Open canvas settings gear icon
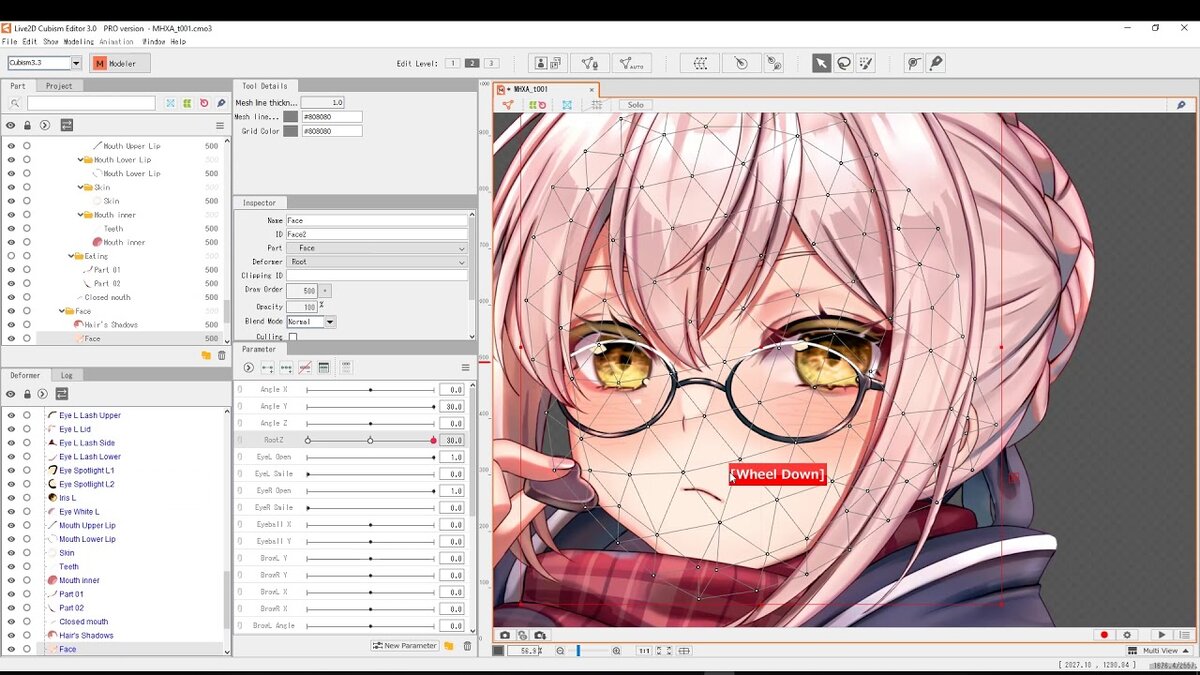The image size is (1200, 675). point(1127,635)
